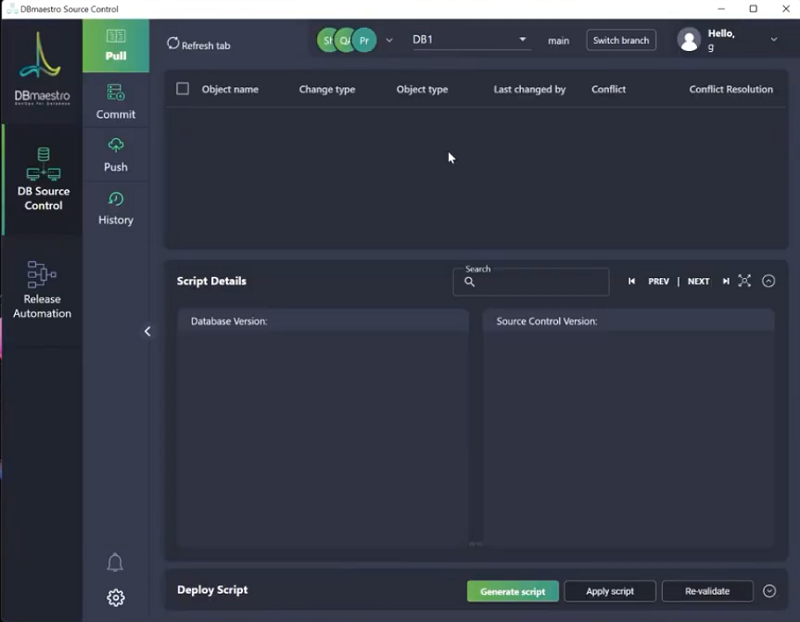This screenshot has height=622, width=800.
Task: Switch to the Pull tab
Action: point(116,46)
